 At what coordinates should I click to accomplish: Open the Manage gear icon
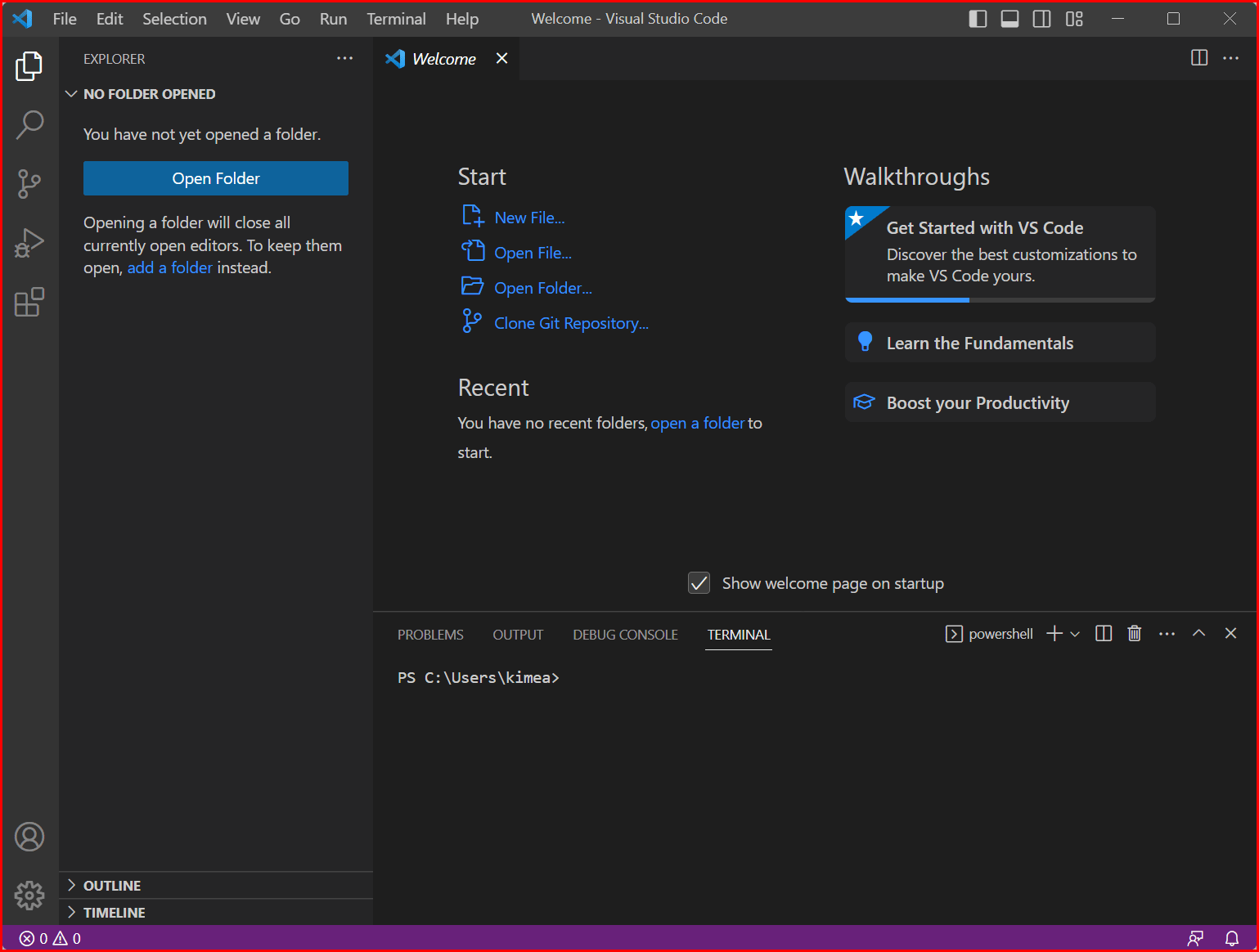[x=29, y=896]
